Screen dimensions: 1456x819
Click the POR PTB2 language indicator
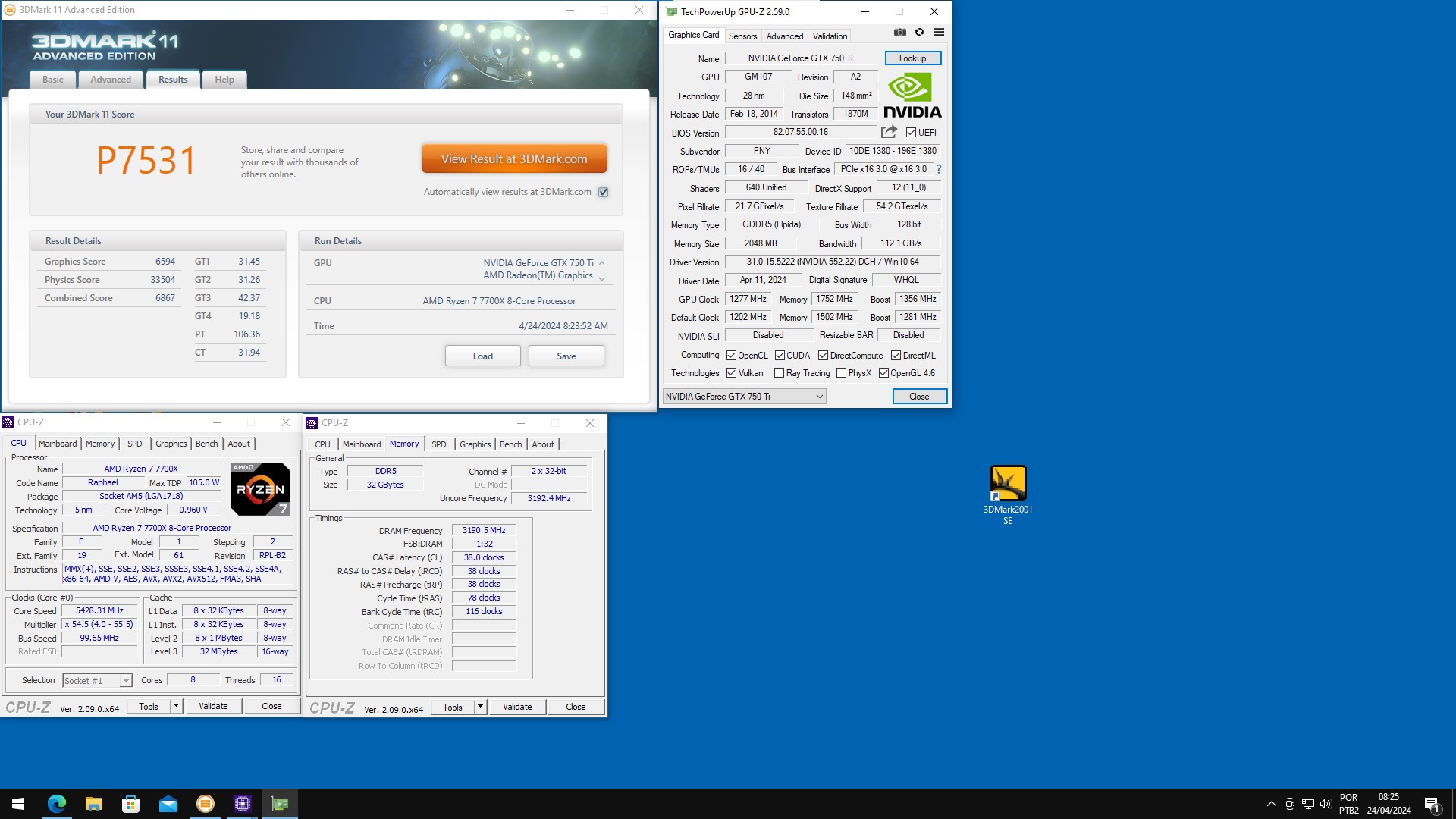(1349, 804)
